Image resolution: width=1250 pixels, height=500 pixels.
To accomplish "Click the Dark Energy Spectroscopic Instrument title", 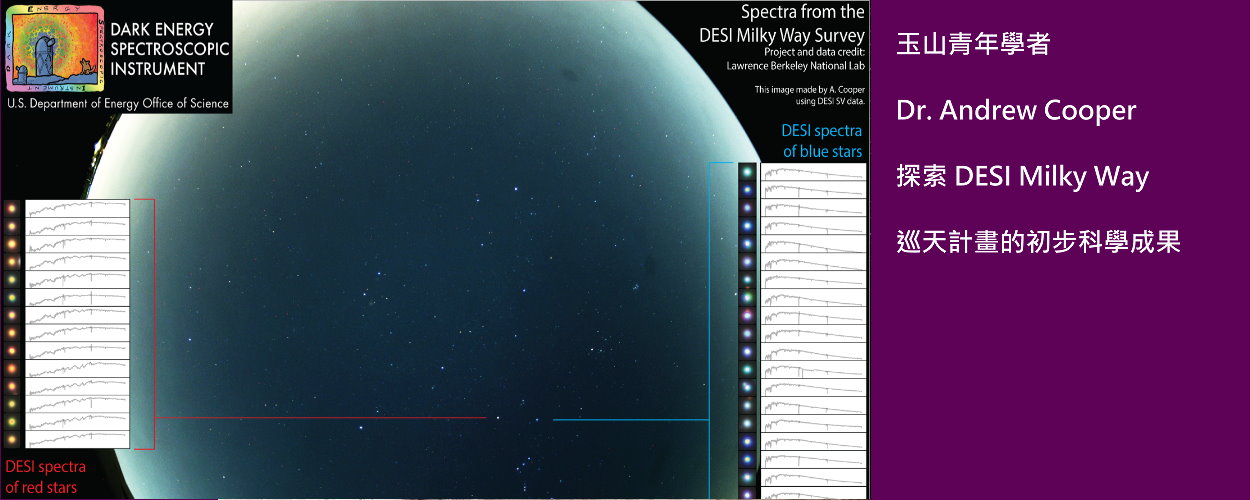I will pyautogui.click(x=170, y=48).
